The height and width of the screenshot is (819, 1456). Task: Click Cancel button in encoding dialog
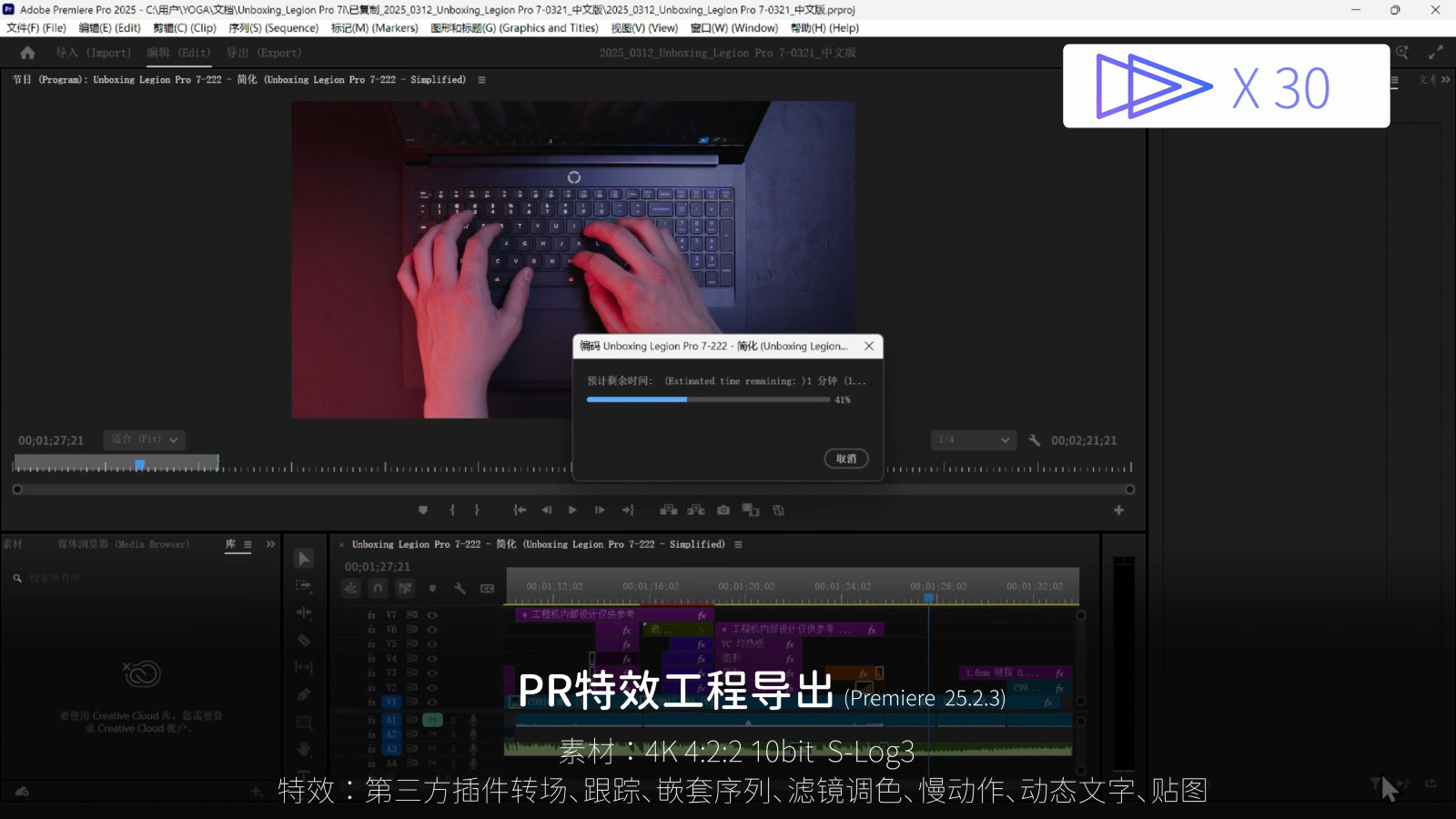tap(846, 459)
